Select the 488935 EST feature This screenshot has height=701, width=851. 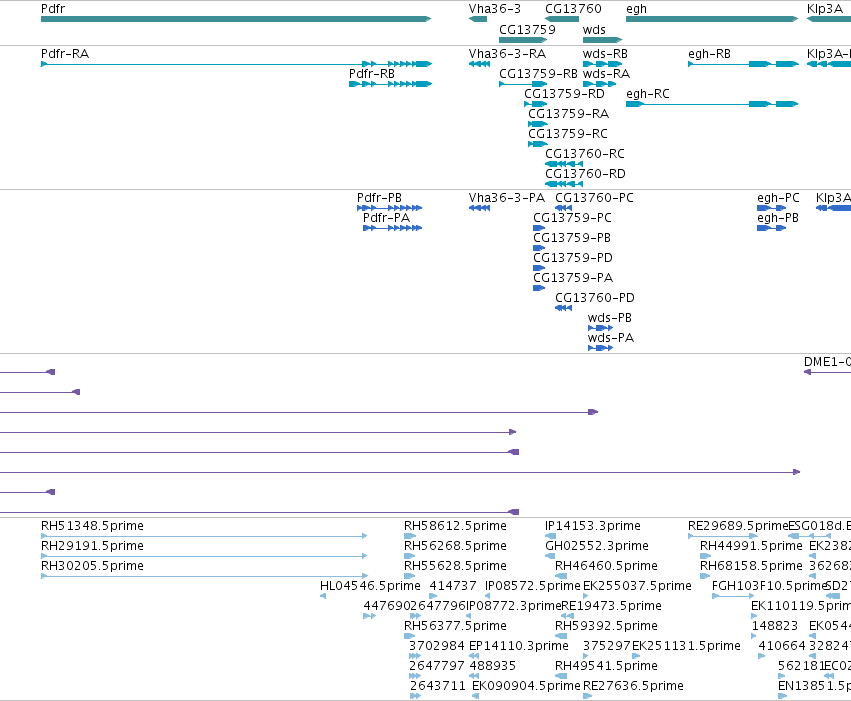pos(474,676)
